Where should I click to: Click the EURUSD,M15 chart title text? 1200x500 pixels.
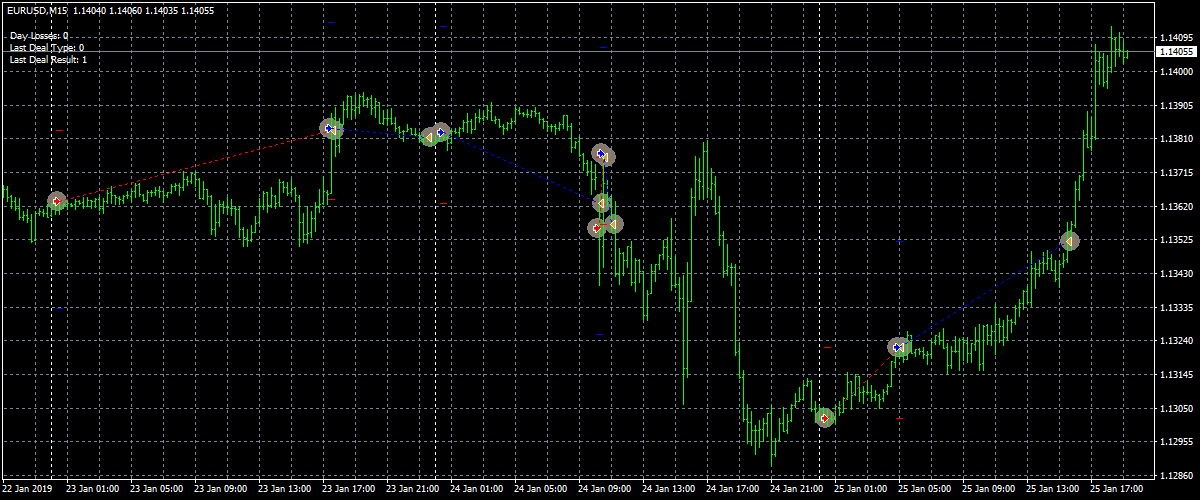coord(36,11)
